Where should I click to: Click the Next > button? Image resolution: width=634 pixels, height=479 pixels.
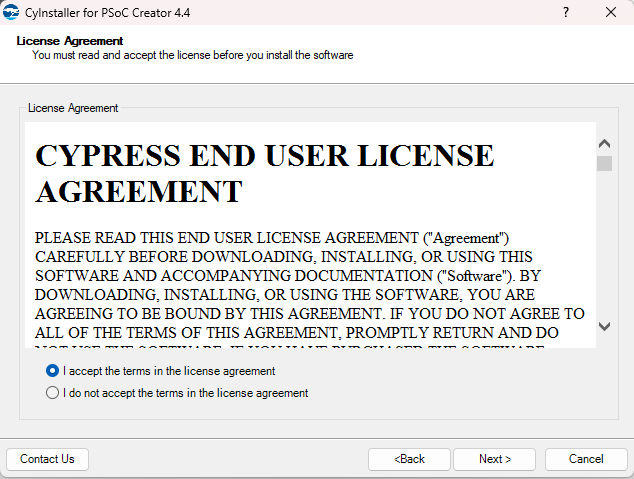tap(495, 459)
